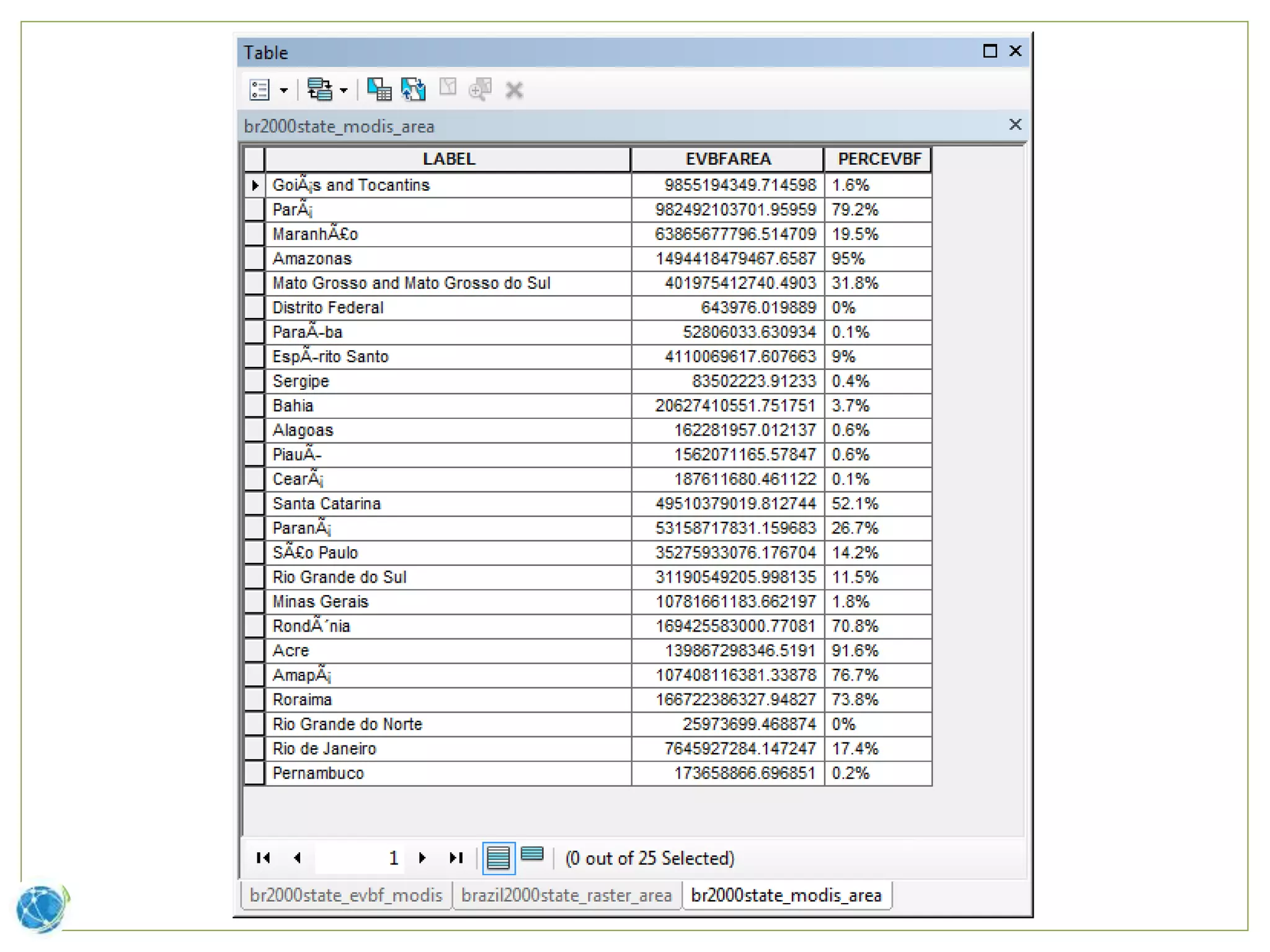Viewport: 1270px width, 952px height.
Task: Click the Select By Attributes icon
Action: click(379, 90)
